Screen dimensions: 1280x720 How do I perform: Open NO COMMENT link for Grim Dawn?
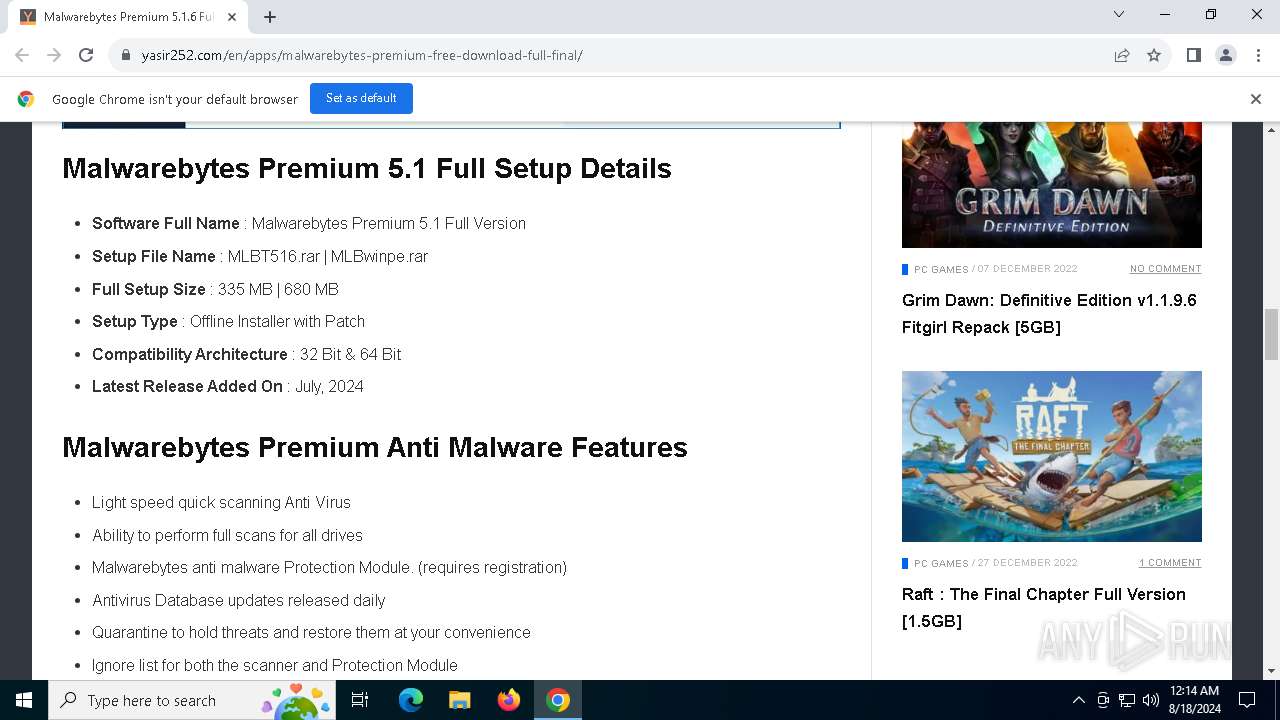click(1165, 269)
